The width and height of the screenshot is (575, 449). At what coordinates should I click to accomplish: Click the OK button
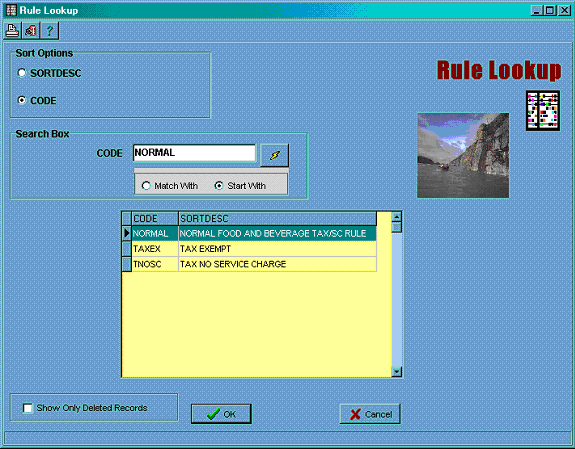pos(221,414)
